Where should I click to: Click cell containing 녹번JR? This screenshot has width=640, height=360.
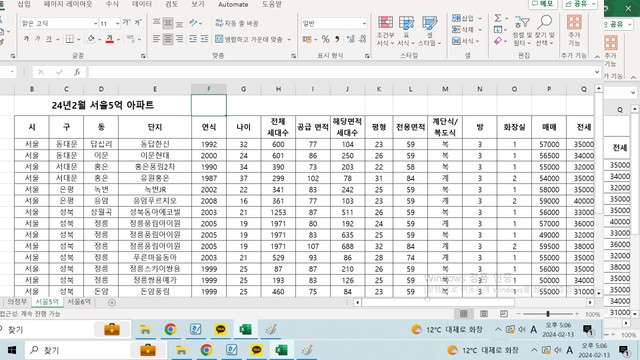coord(155,189)
